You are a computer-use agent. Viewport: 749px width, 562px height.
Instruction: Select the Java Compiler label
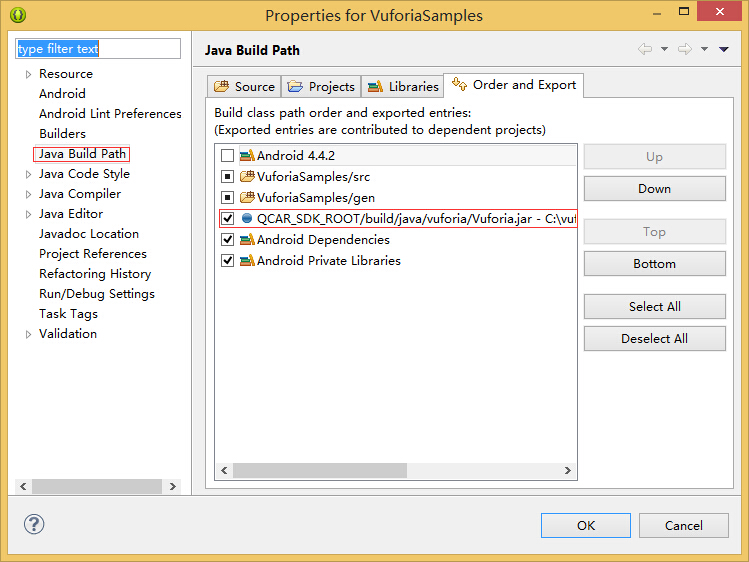(x=80, y=194)
